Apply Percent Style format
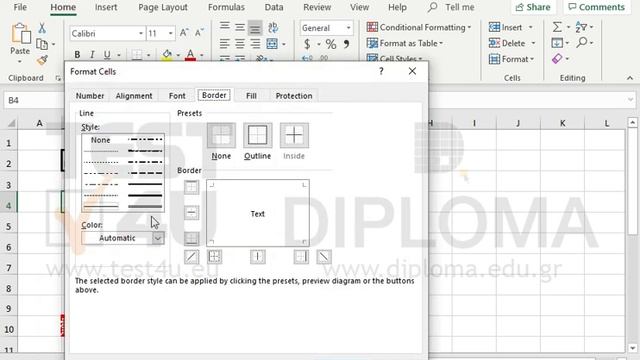640x360 pixels. tap(331, 44)
